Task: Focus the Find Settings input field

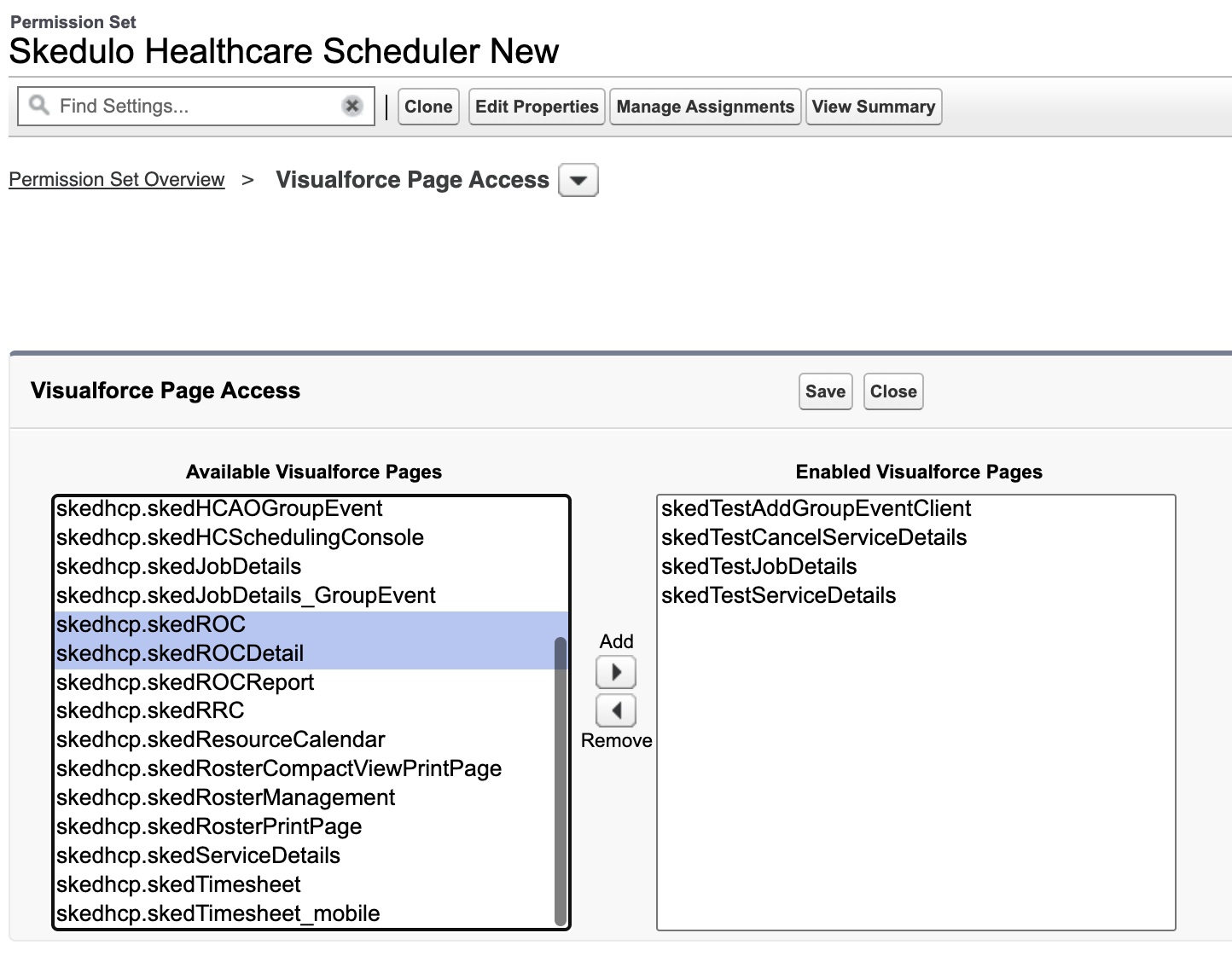Action: click(x=196, y=106)
